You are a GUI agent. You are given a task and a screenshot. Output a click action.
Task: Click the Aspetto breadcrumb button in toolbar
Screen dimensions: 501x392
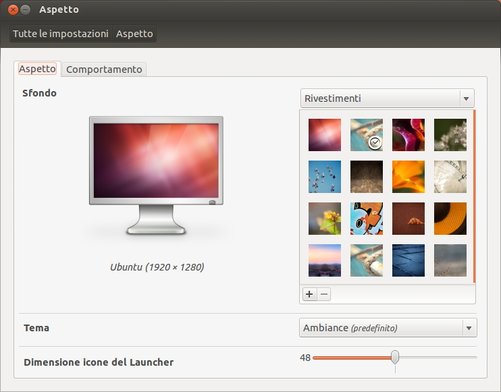pyautogui.click(x=135, y=34)
